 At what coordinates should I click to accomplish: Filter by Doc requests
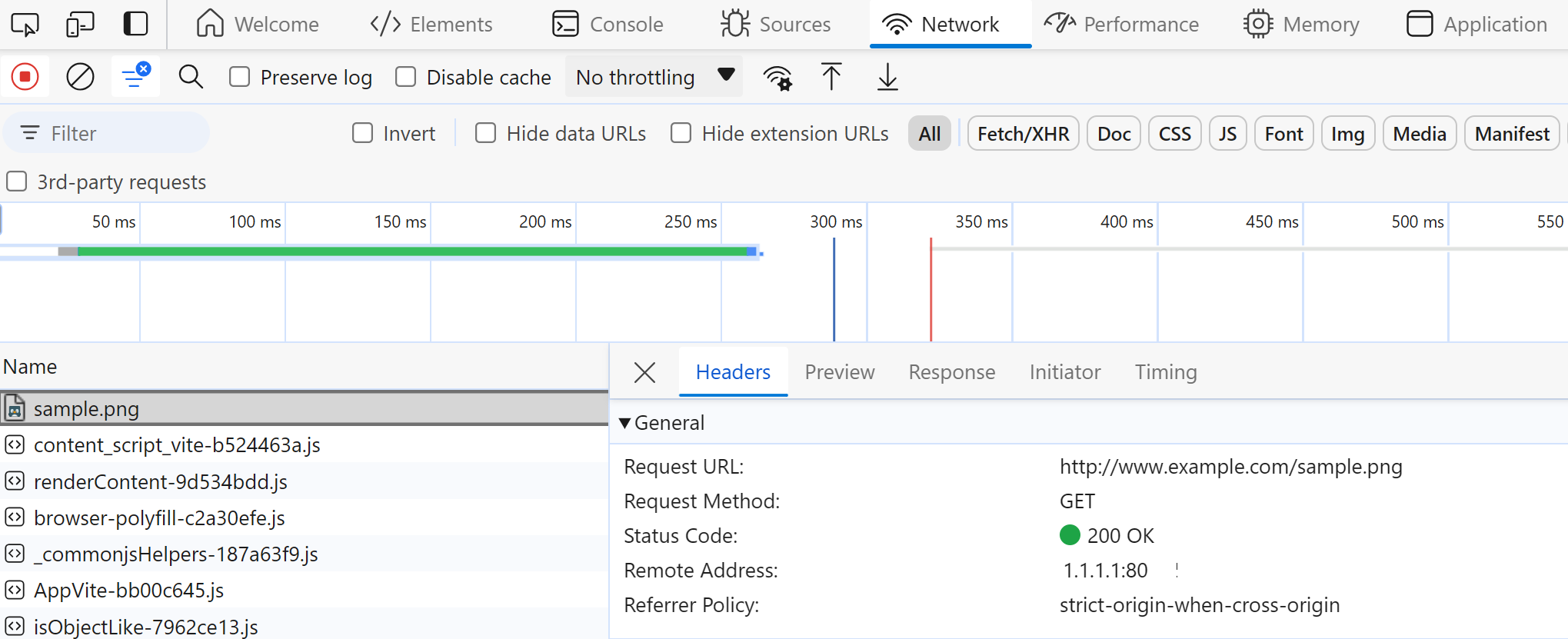1114,134
